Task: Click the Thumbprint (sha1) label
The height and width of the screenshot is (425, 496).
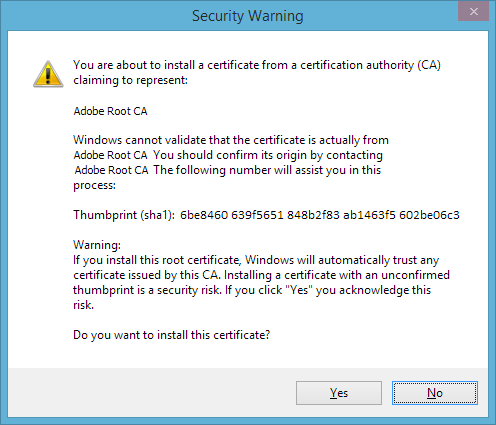Action: (124, 215)
